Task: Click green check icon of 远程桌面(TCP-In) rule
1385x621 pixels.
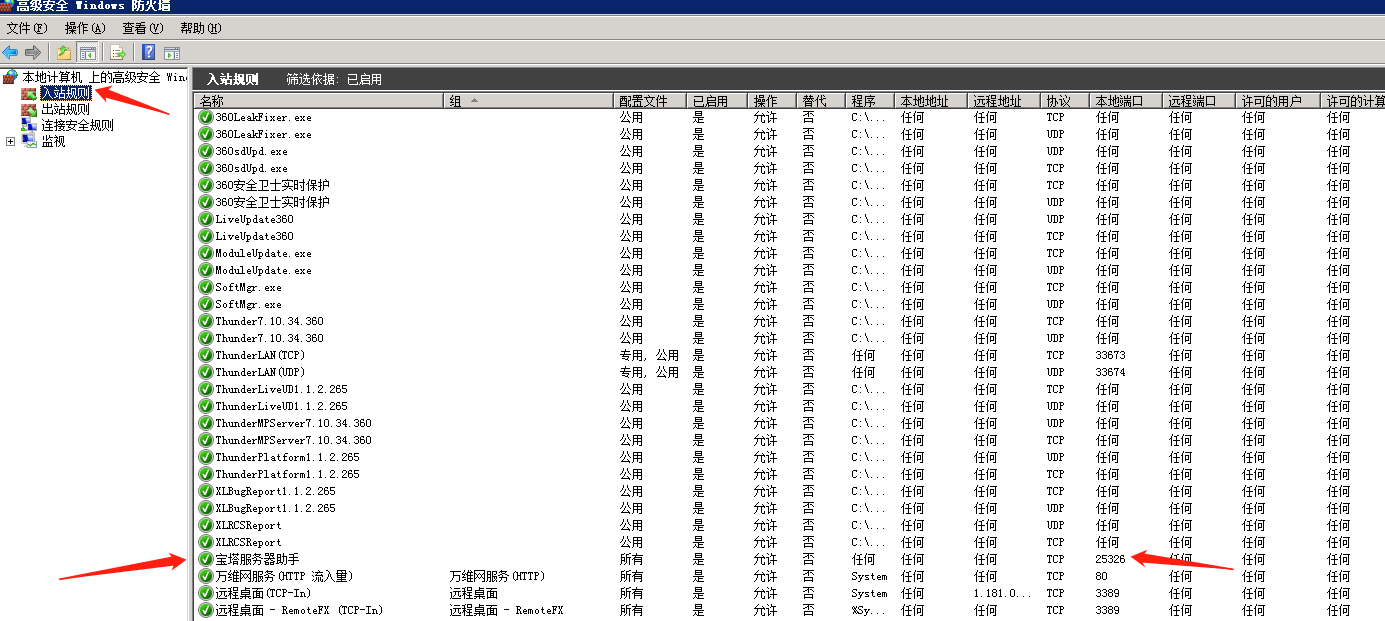Action: (x=206, y=593)
